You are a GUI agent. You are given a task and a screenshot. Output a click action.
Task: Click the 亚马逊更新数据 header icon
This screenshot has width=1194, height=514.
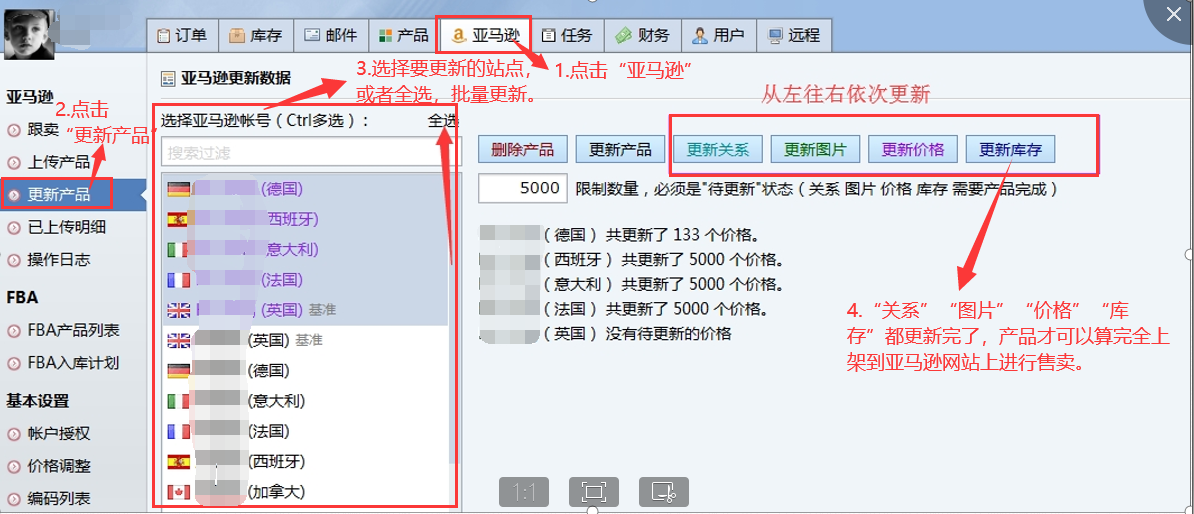coord(168,78)
